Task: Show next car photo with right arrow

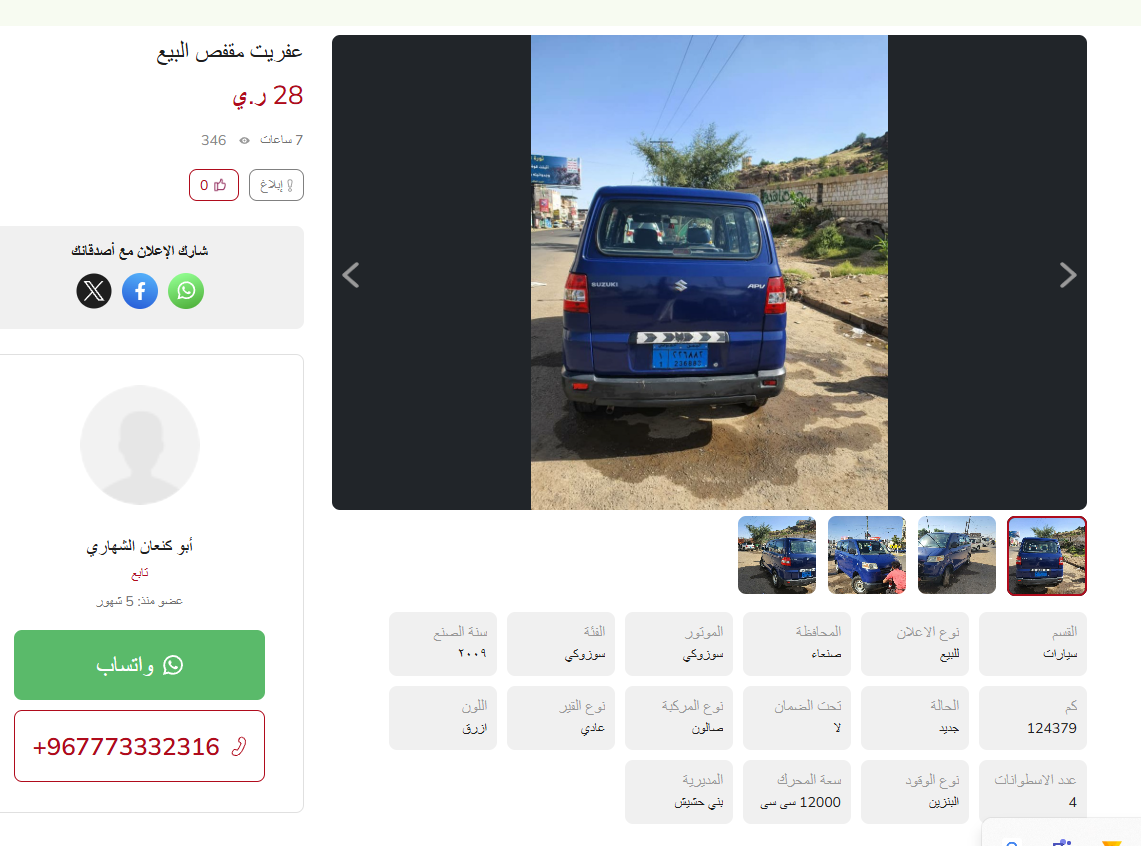Action: click(x=1067, y=275)
